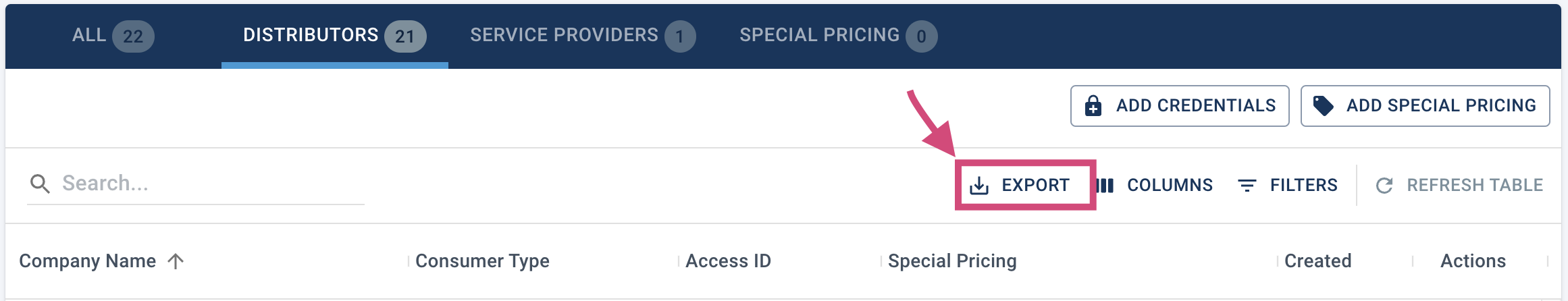
Task: Go to the Special Pricing tab
Action: click(838, 36)
